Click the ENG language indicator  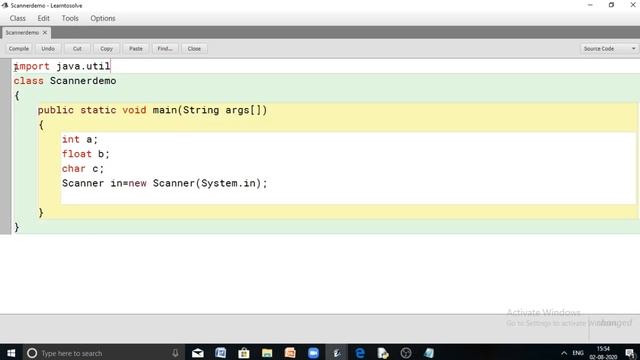(x=578, y=353)
